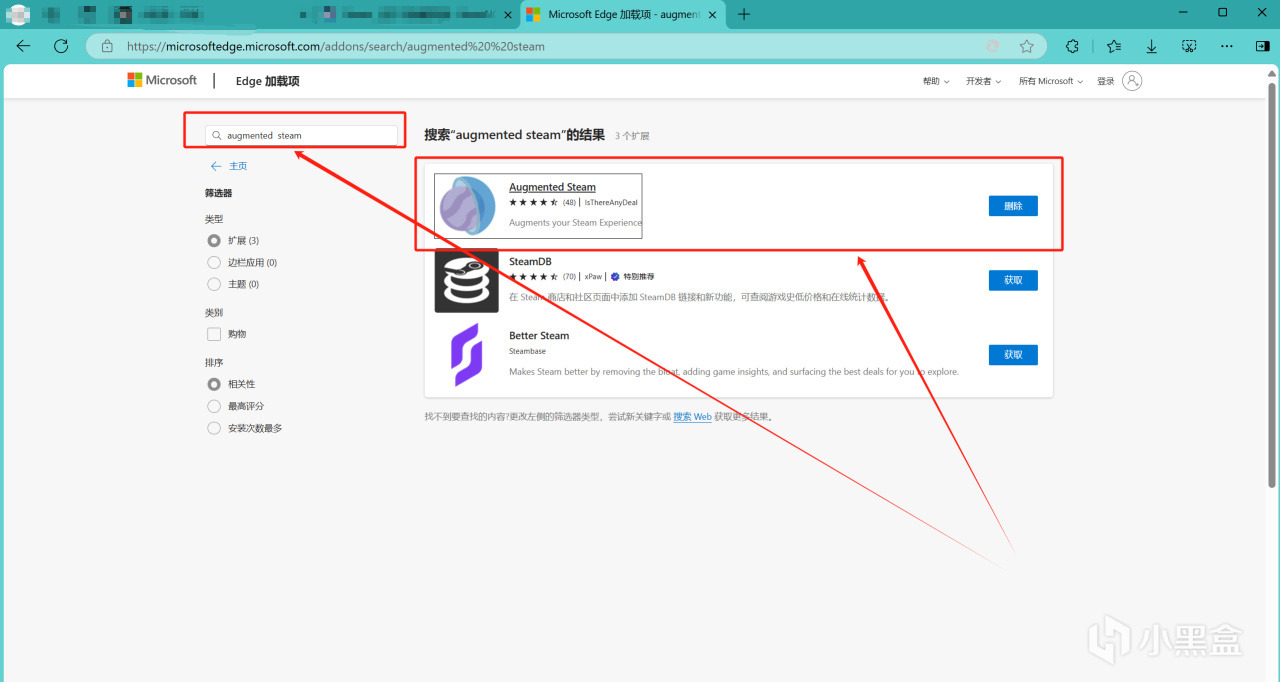Viewport: 1280px width, 682px height.
Task: Click the Augmented Steam extension icon
Action: click(x=467, y=206)
